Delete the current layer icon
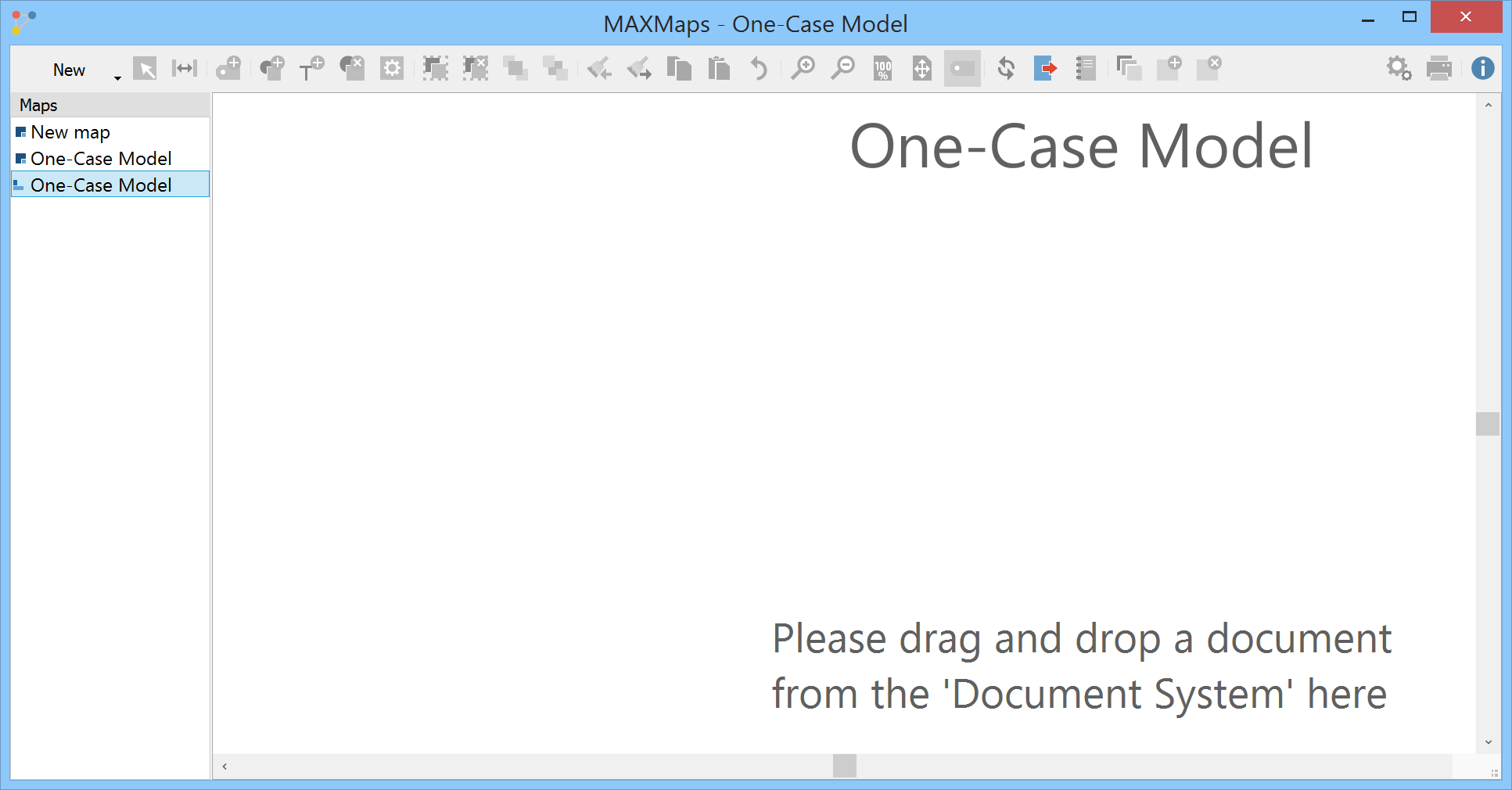The image size is (1512, 790). click(x=1209, y=69)
